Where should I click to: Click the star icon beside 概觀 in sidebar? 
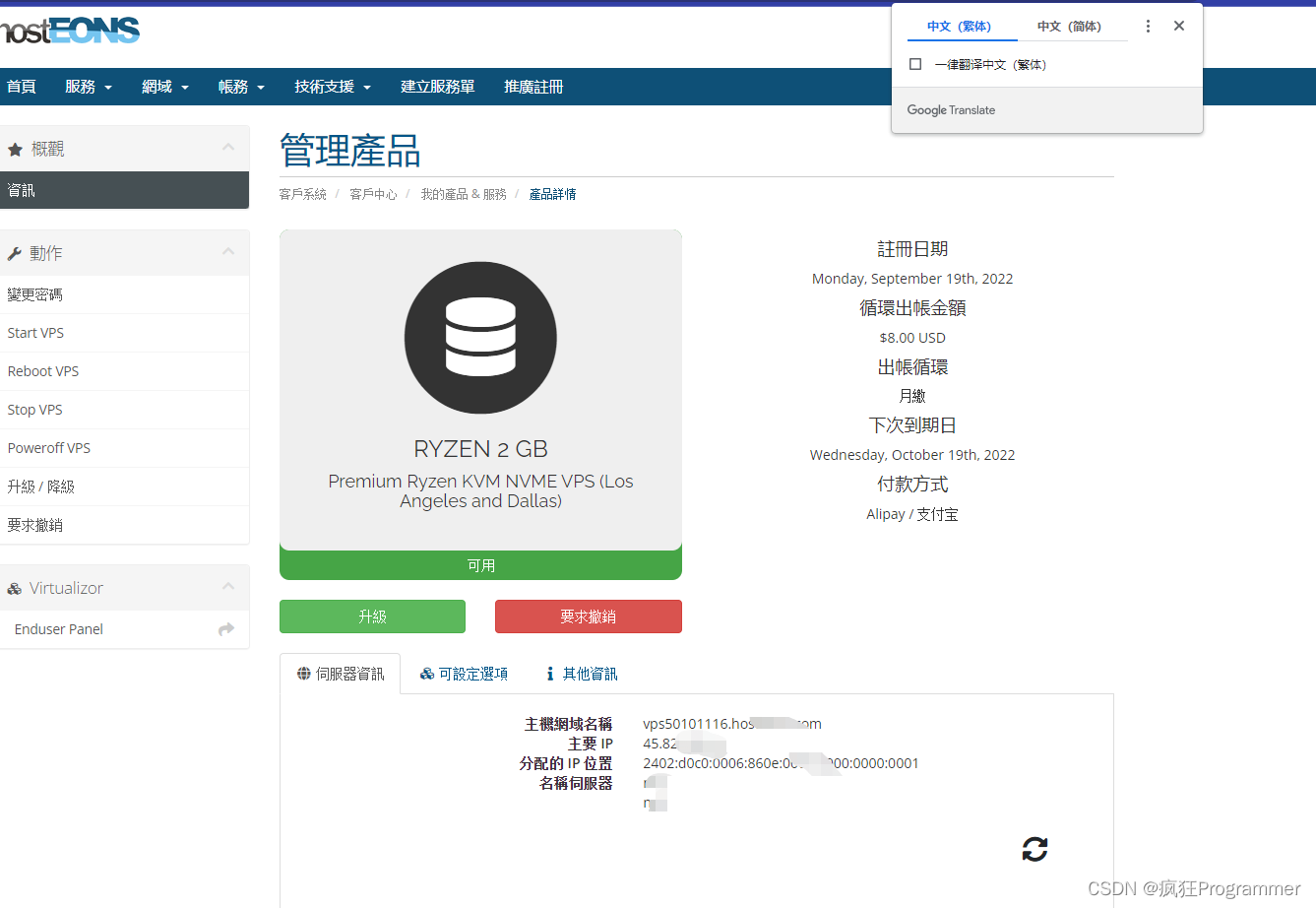pos(14,148)
